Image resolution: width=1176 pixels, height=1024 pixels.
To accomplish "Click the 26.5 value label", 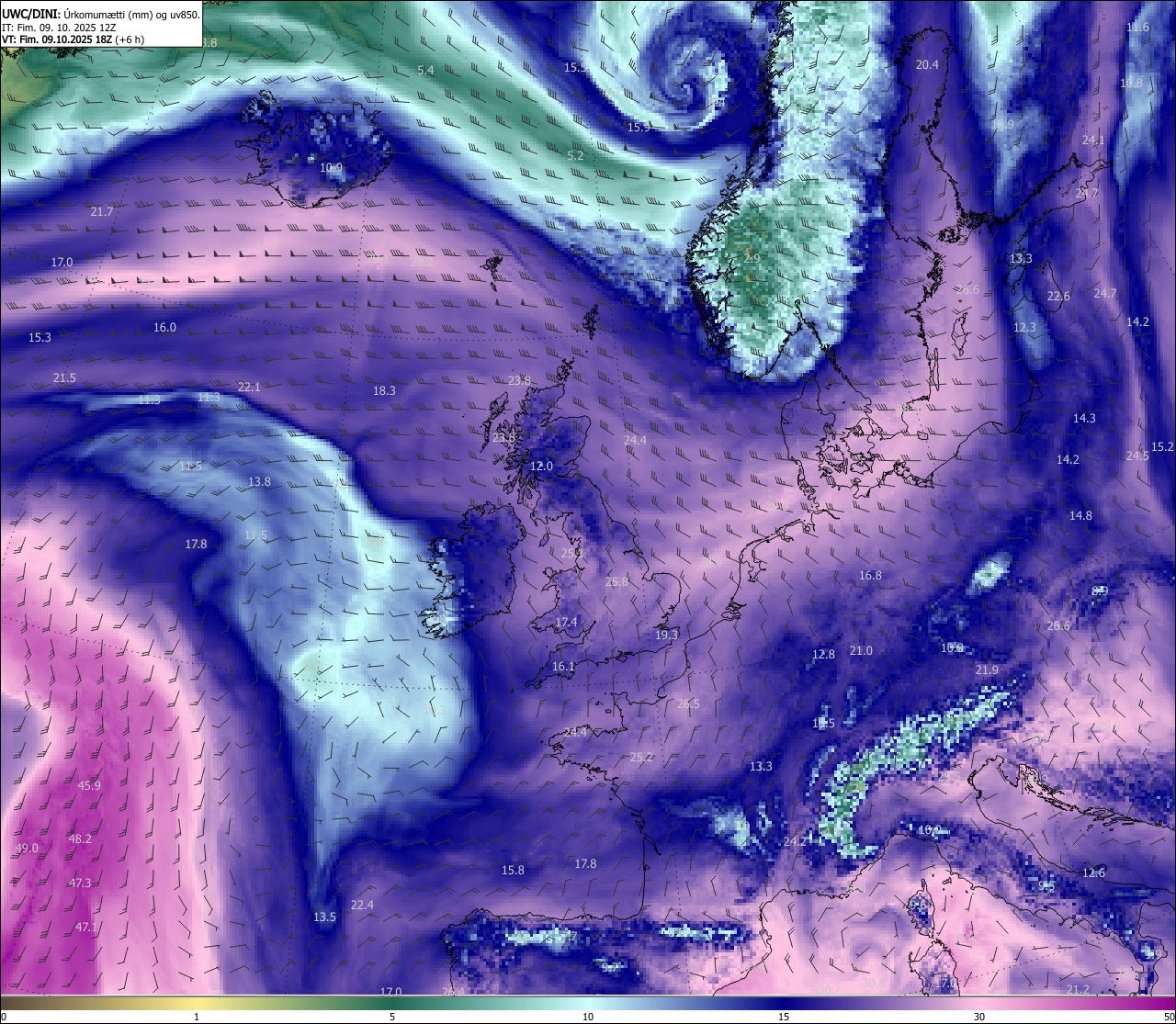I will 688,703.
